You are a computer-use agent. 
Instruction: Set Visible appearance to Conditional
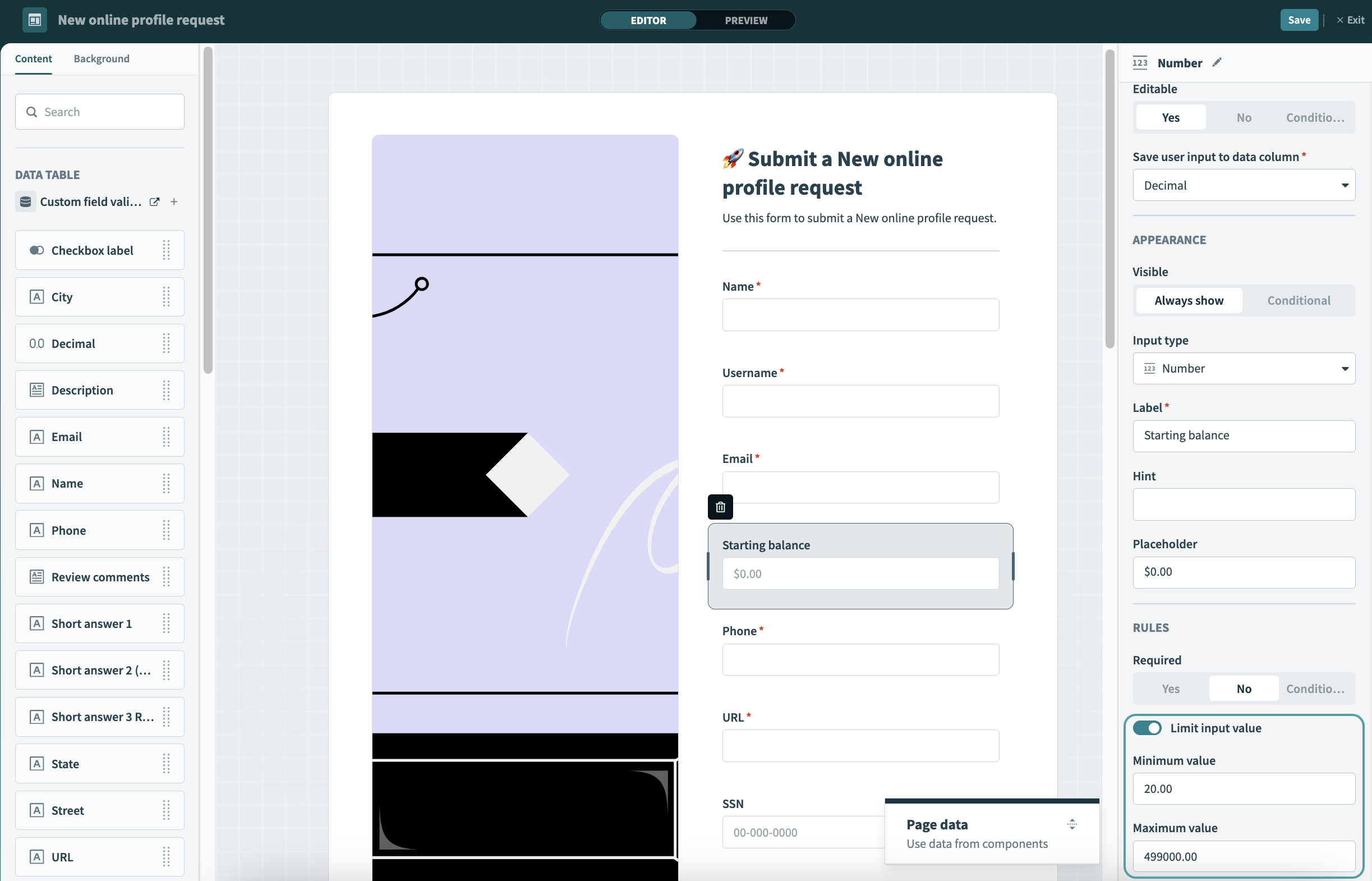tap(1298, 300)
